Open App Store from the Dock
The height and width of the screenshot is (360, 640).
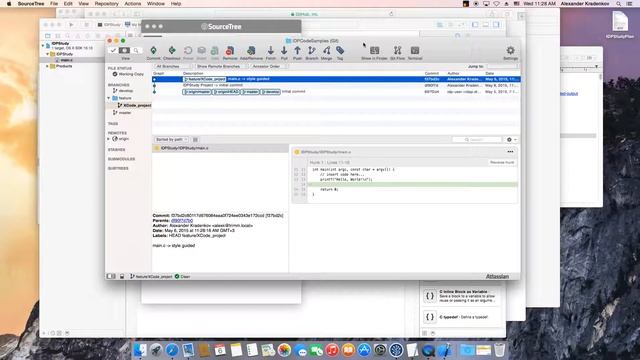point(364,350)
